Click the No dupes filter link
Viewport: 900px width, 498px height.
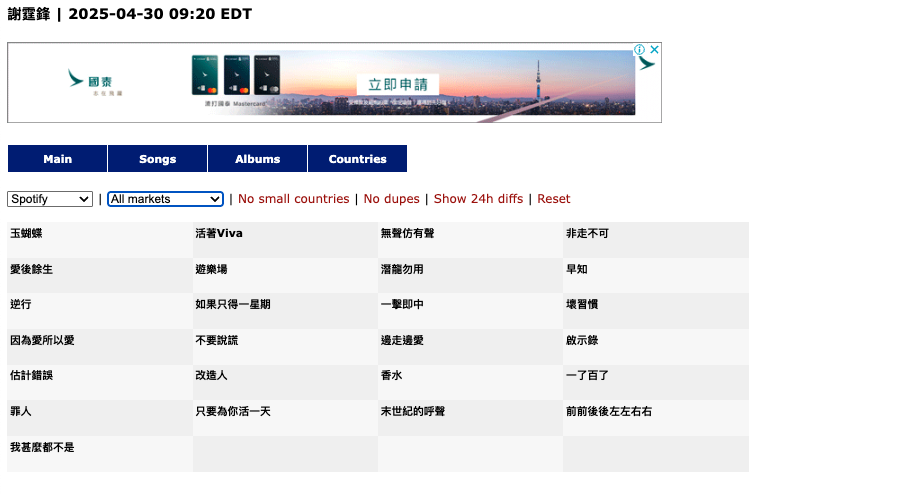391,199
